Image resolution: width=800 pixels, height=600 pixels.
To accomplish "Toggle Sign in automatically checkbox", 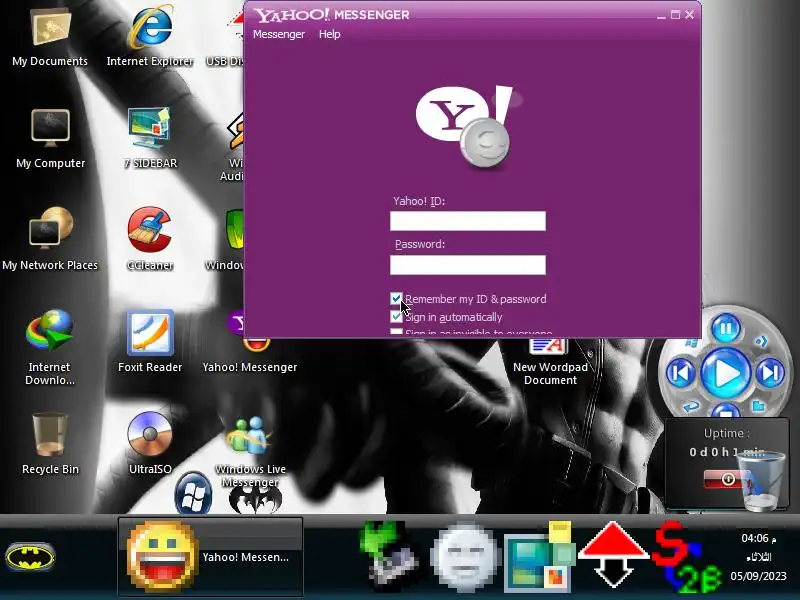I will (x=396, y=317).
